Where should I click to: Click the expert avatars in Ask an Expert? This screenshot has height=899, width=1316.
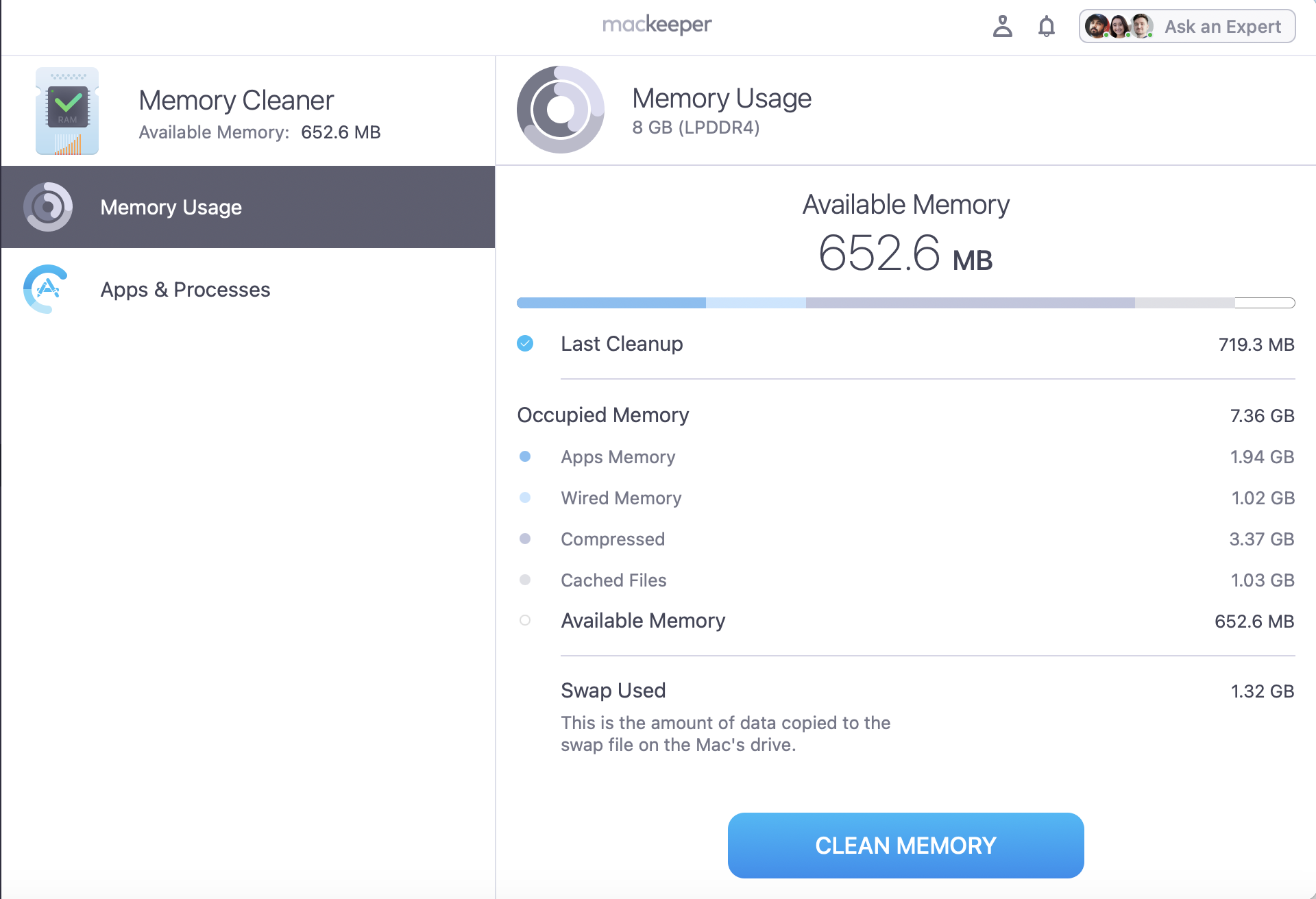(1118, 26)
